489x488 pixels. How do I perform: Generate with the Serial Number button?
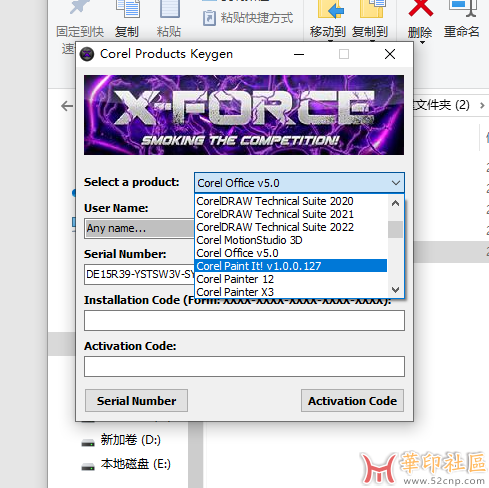click(x=136, y=401)
